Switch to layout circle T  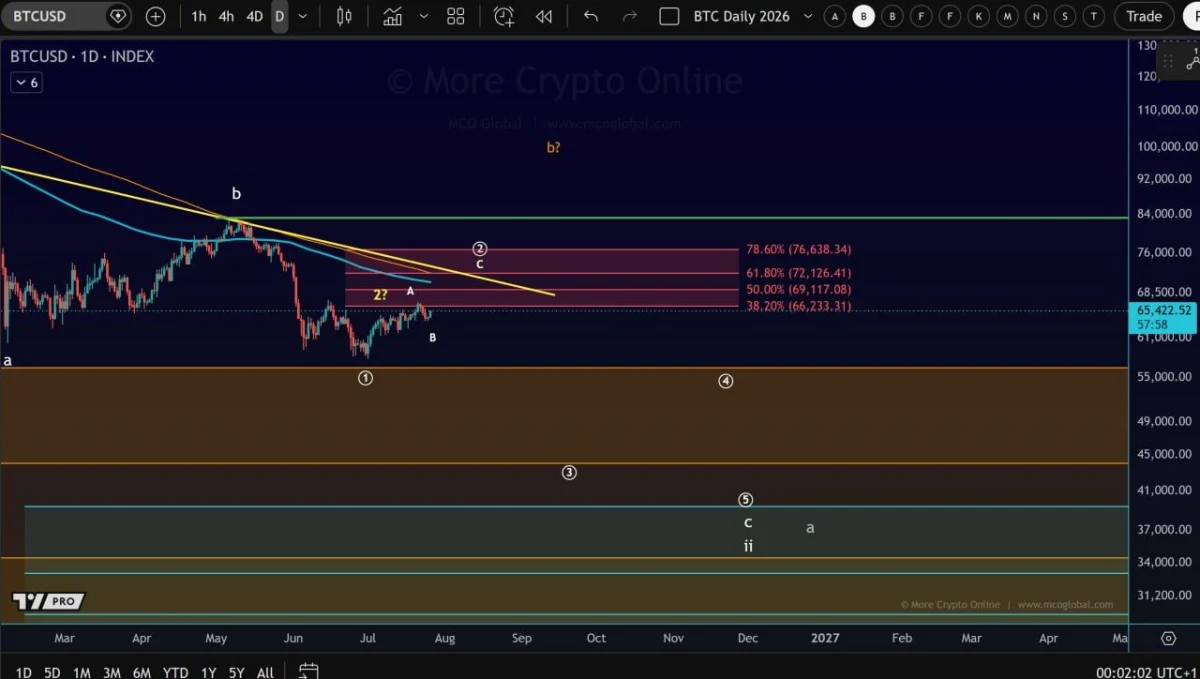click(x=1095, y=16)
